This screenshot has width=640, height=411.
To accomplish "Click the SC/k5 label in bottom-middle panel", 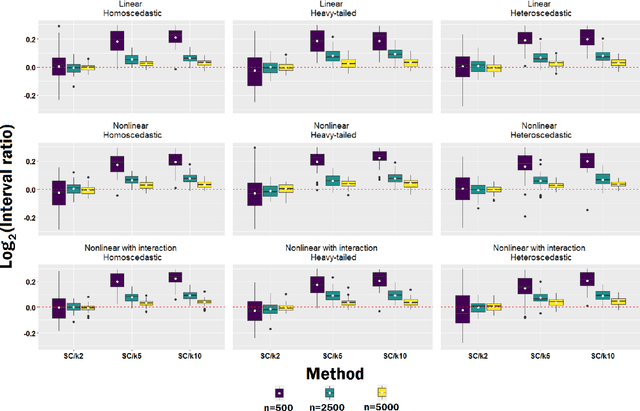I will tap(334, 355).
